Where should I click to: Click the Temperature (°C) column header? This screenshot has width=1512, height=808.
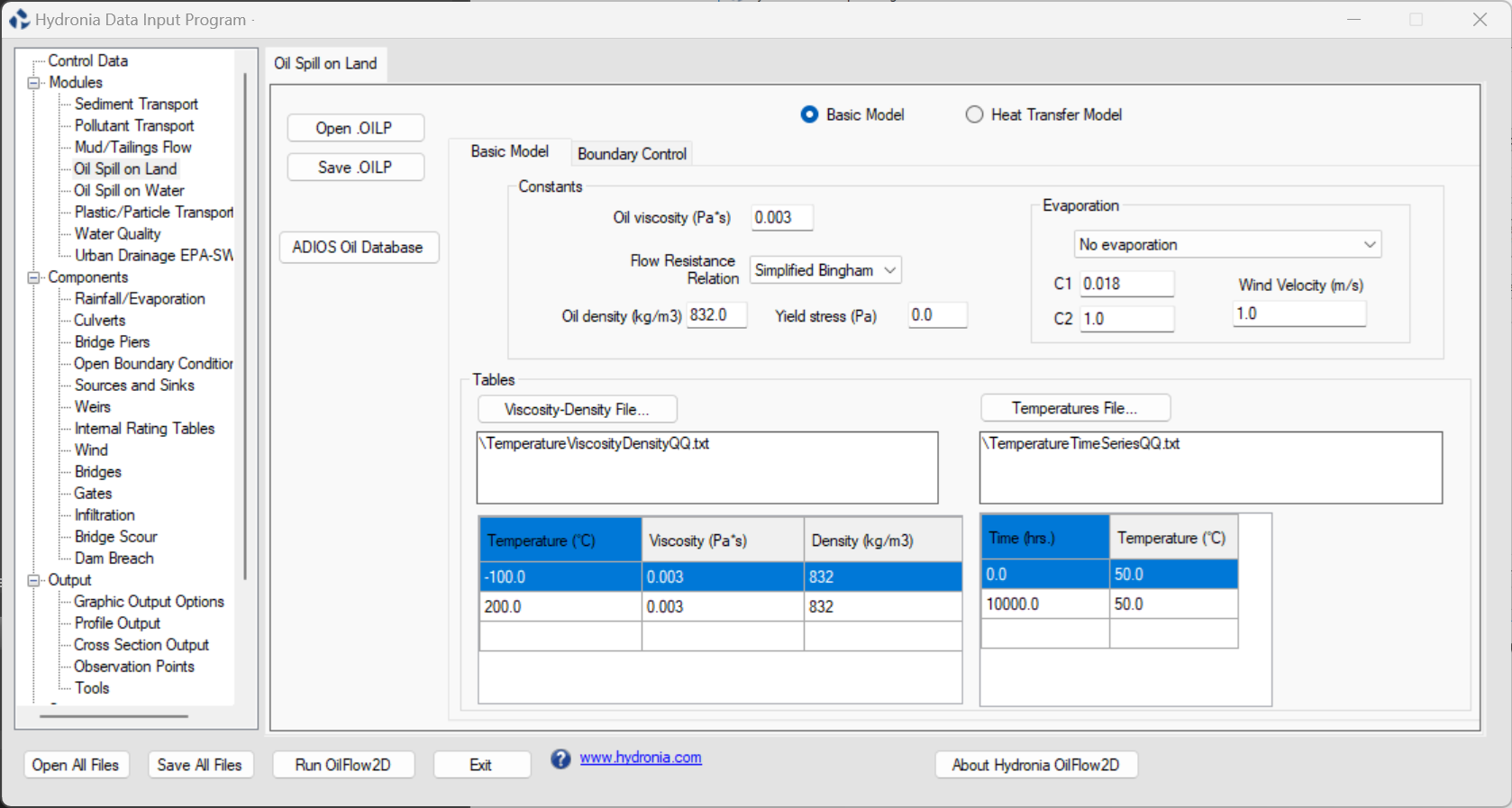(x=560, y=540)
